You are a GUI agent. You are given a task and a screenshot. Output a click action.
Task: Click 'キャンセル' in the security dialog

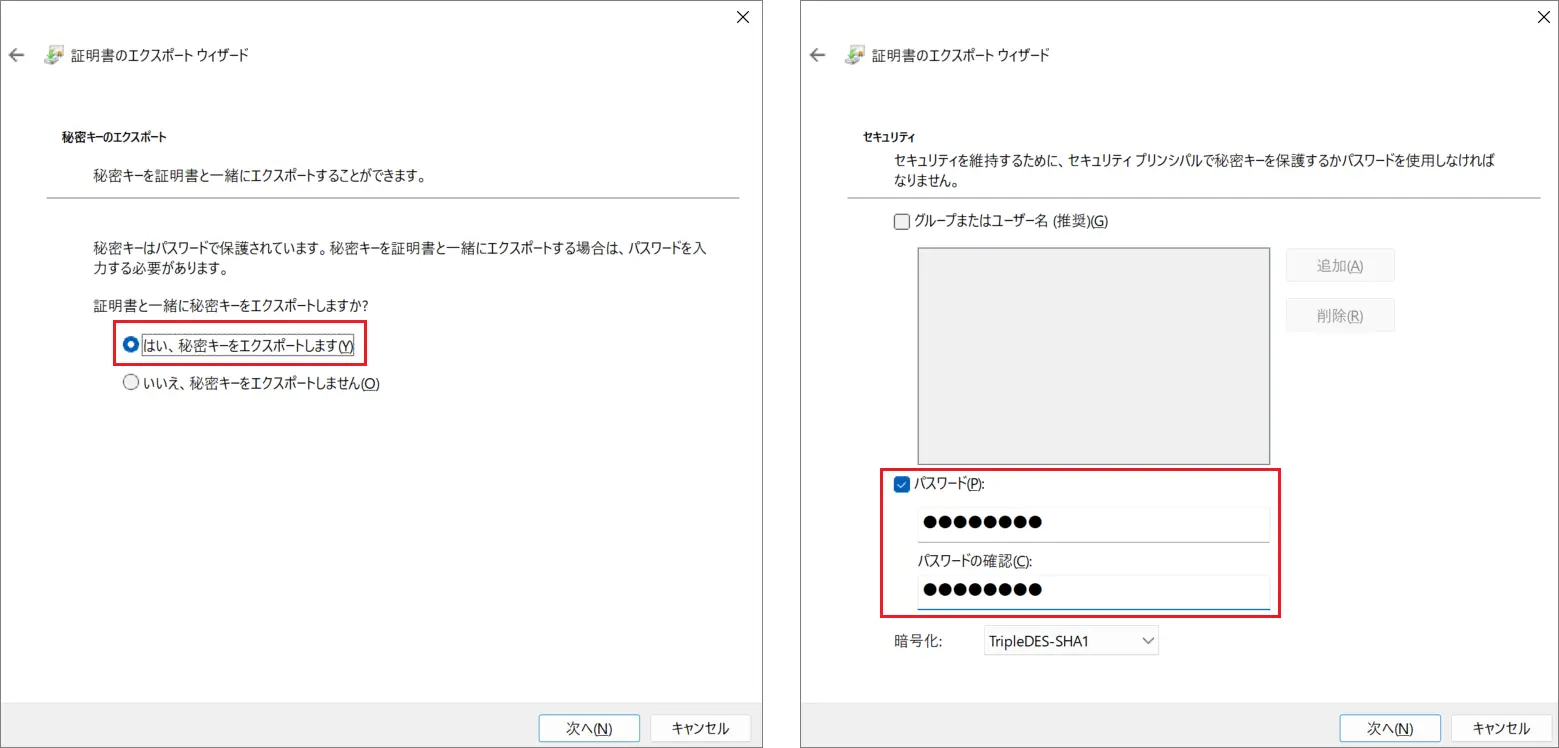(x=1500, y=728)
